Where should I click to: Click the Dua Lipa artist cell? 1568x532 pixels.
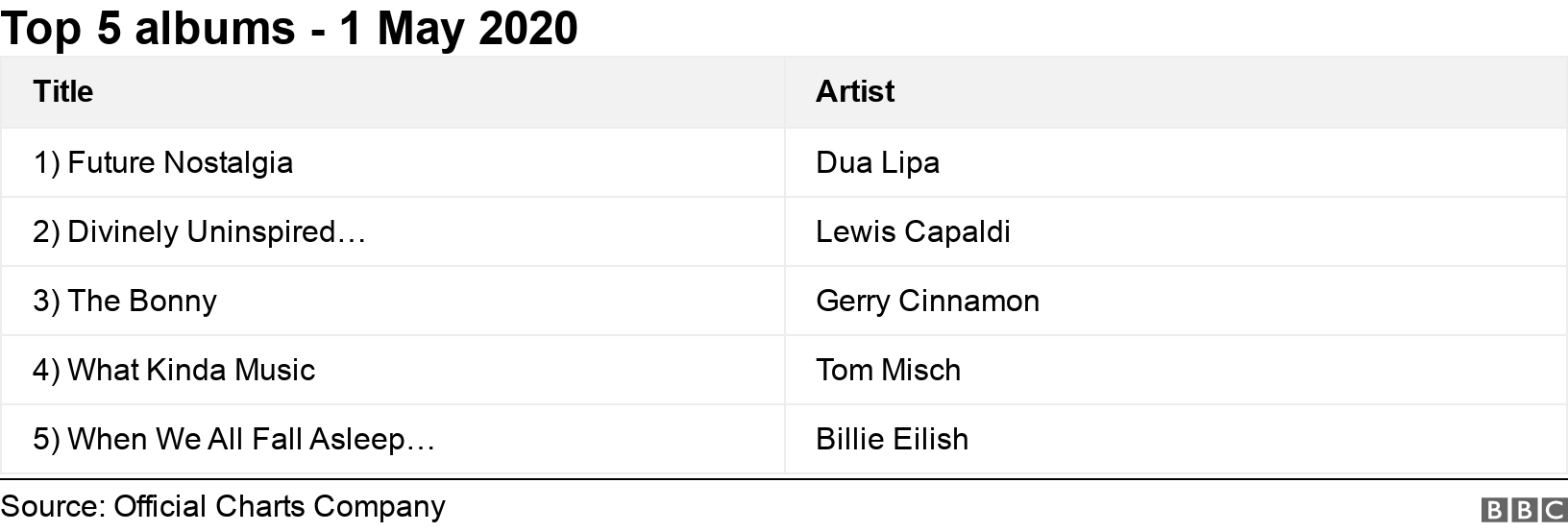(x=877, y=162)
